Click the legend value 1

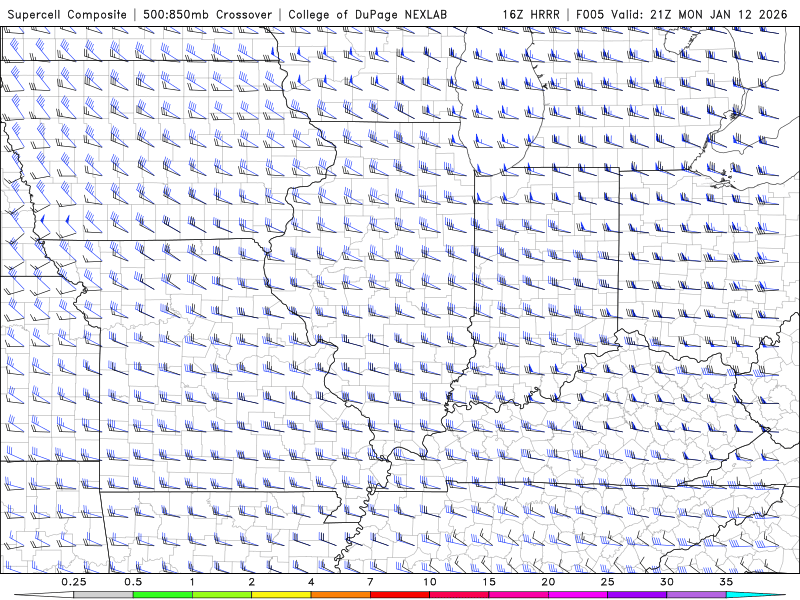(192, 582)
